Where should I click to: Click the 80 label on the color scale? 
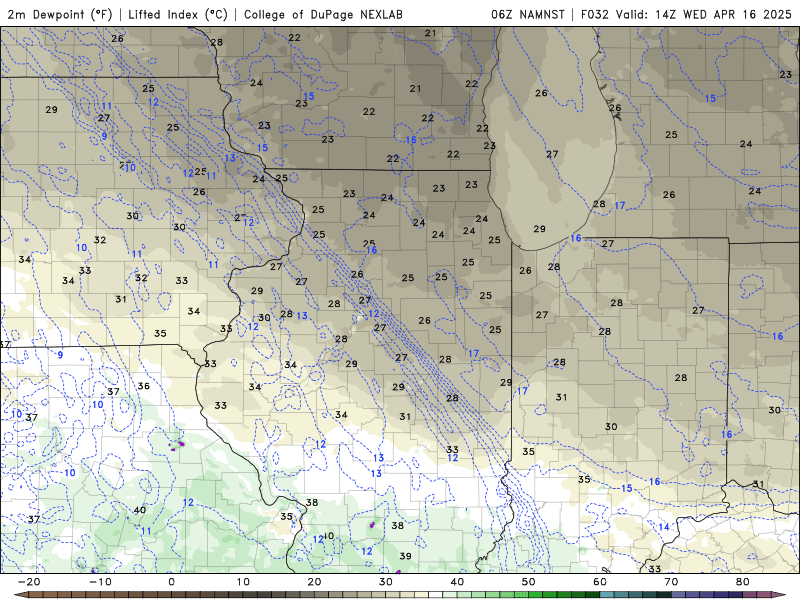click(743, 582)
